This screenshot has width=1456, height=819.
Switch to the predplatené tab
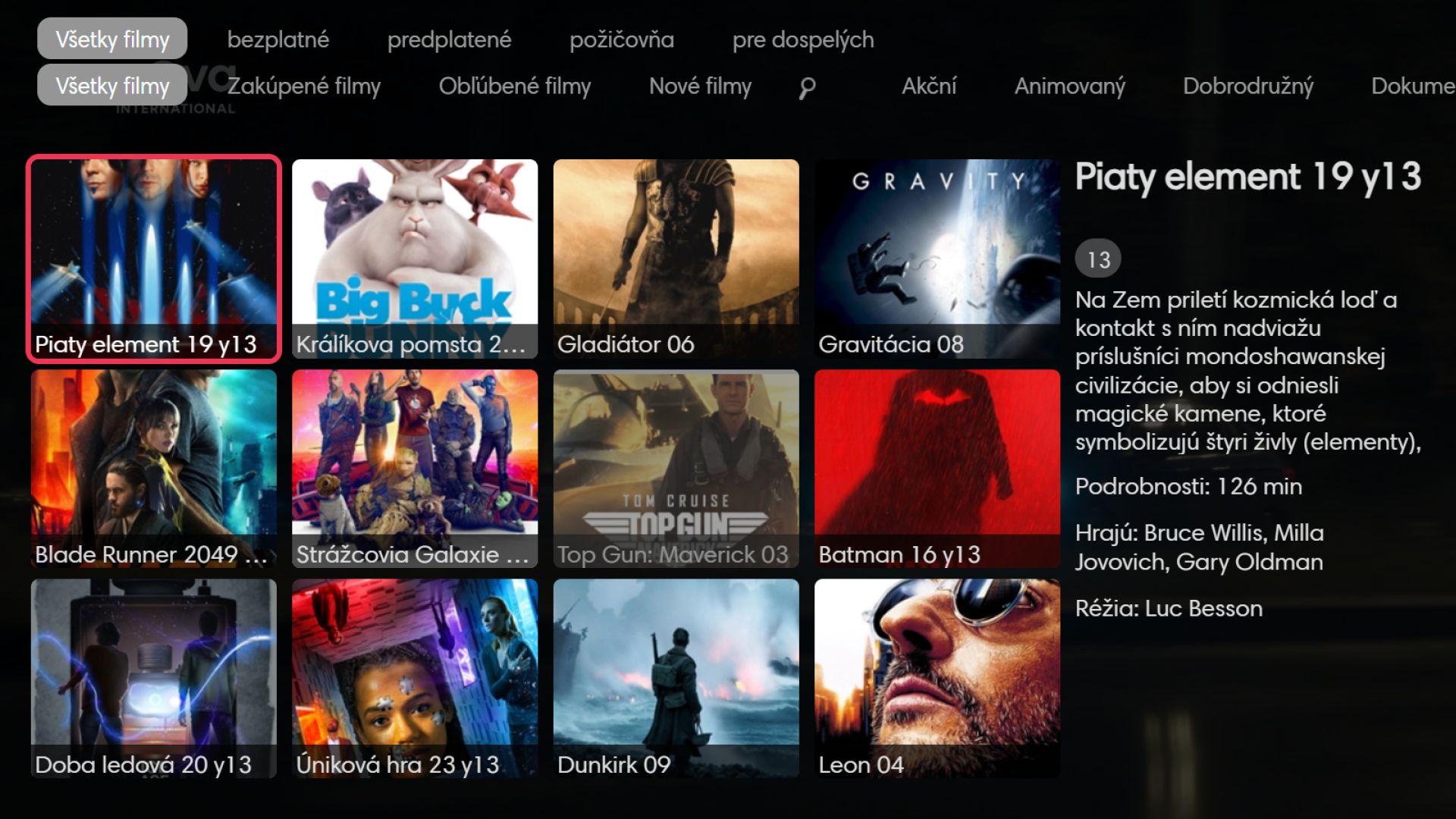tap(449, 39)
